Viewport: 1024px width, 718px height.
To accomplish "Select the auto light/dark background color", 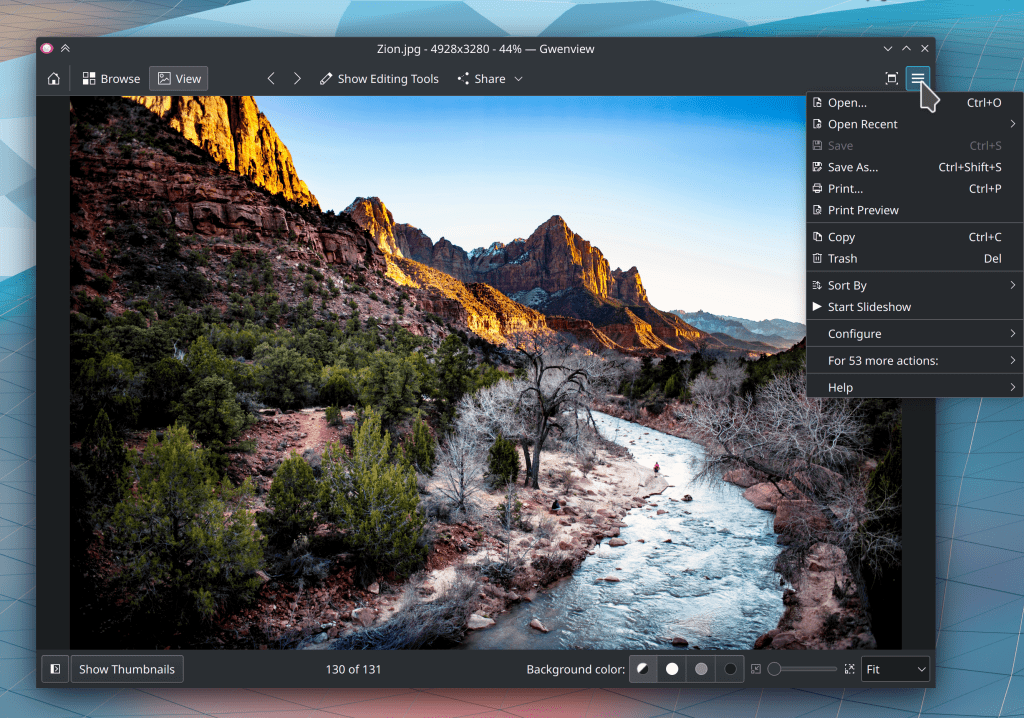I will click(x=643, y=669).
